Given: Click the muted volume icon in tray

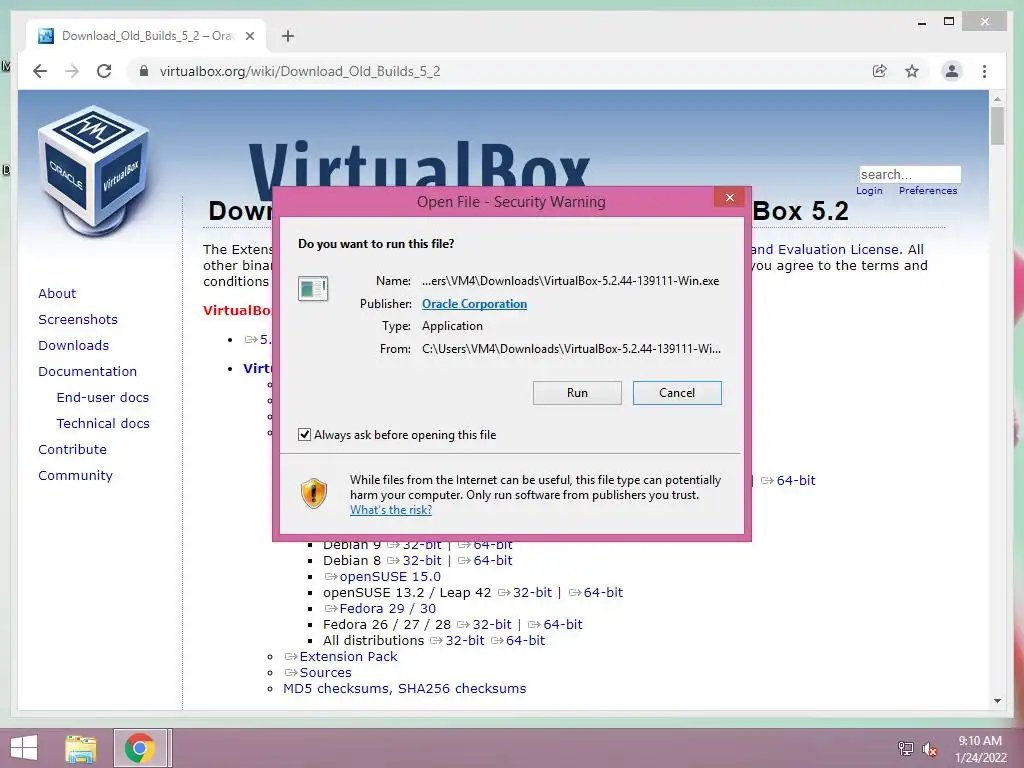Looking at the screenshot, I should tap(929, 748).
